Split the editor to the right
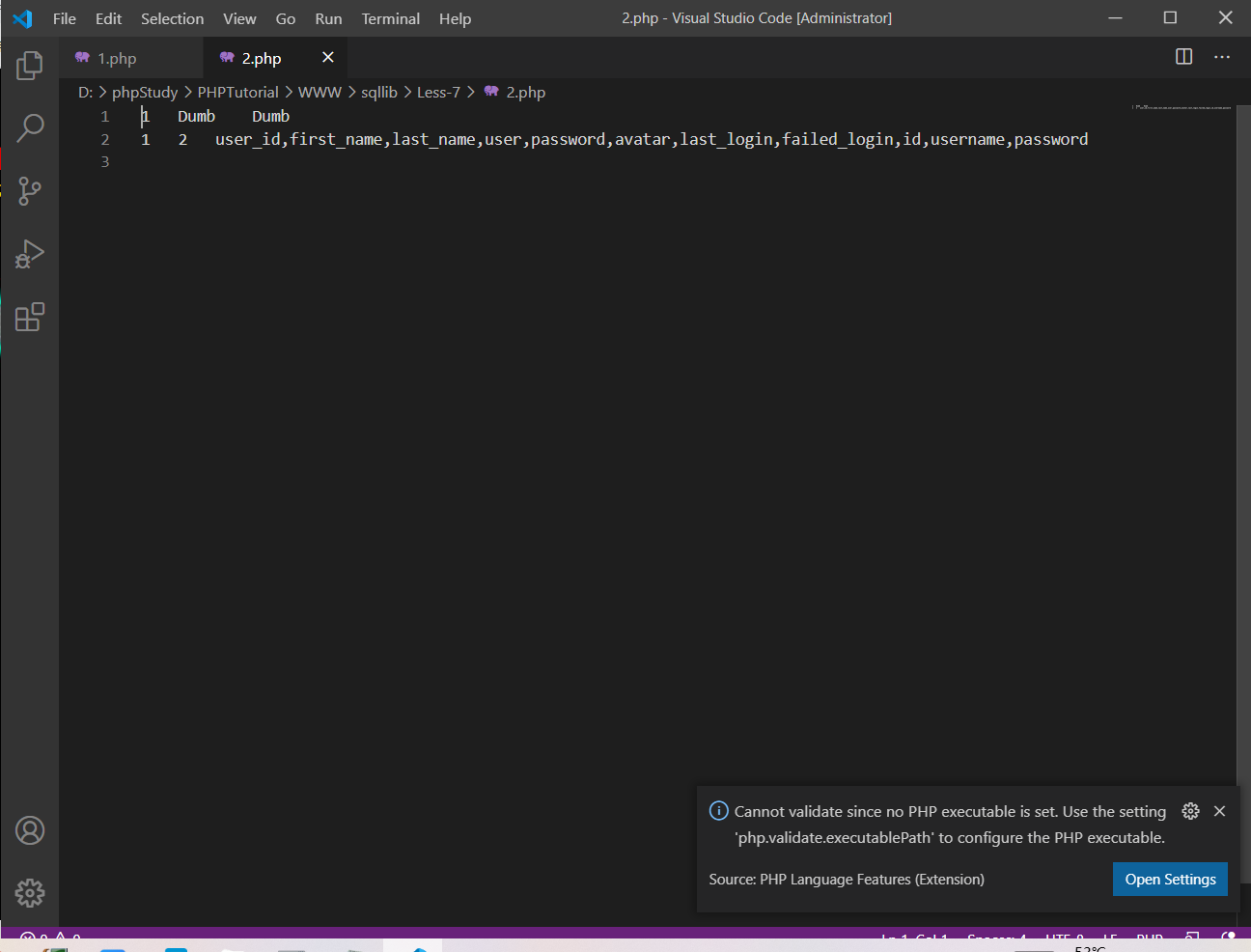Screen dimensions: 1251x952 point(1183,57)
